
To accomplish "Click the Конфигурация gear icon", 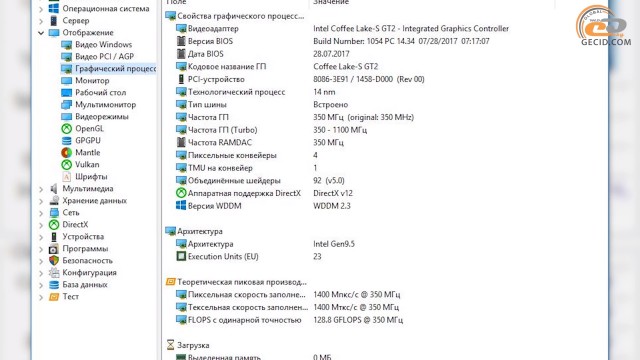I will point(54,273).
